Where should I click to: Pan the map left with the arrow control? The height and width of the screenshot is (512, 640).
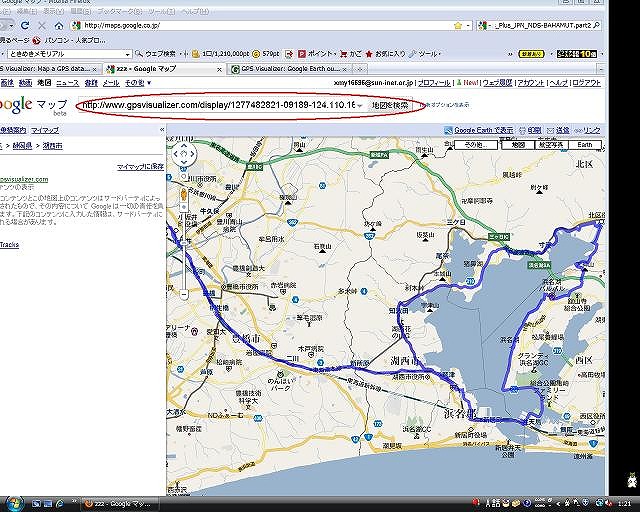(x=176, y=154)
